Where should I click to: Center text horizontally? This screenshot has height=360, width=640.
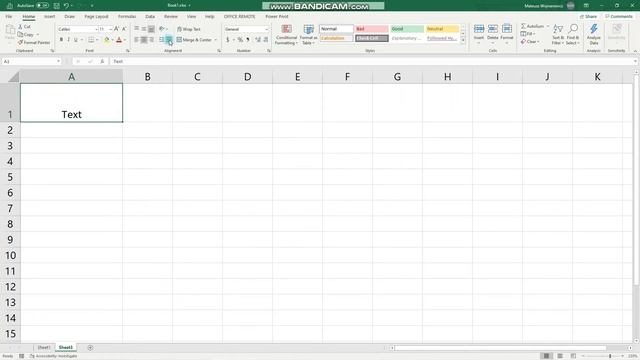point(144,40)
